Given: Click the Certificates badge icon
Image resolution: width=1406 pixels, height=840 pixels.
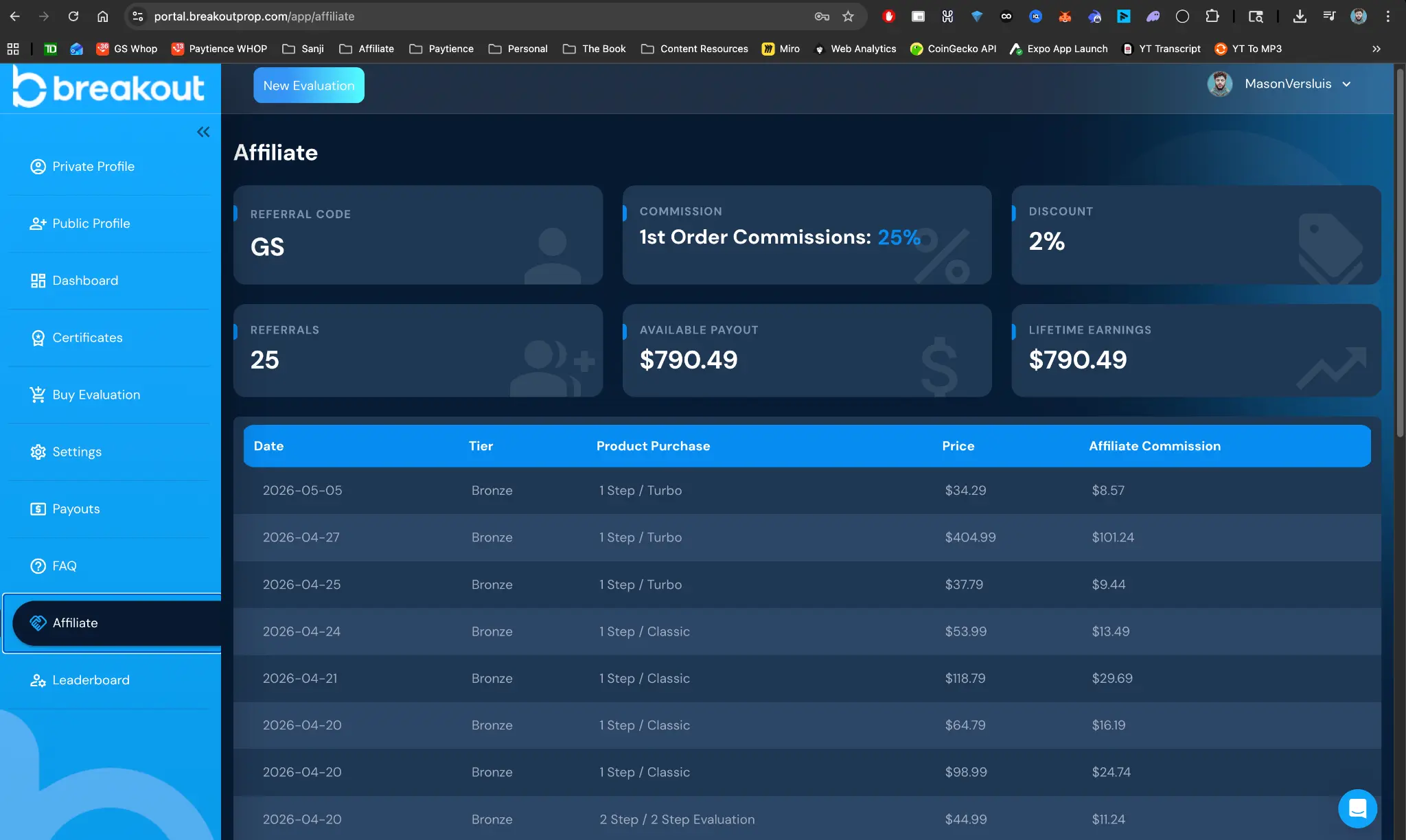Looking at the screenshot, I should (x=38, y=338).
